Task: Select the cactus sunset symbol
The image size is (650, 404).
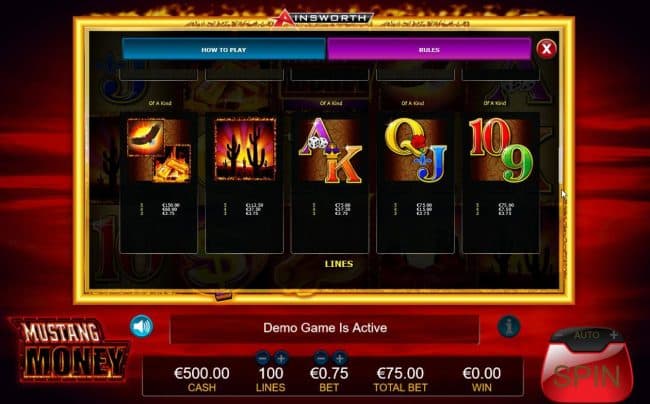Action: point(245,149)
